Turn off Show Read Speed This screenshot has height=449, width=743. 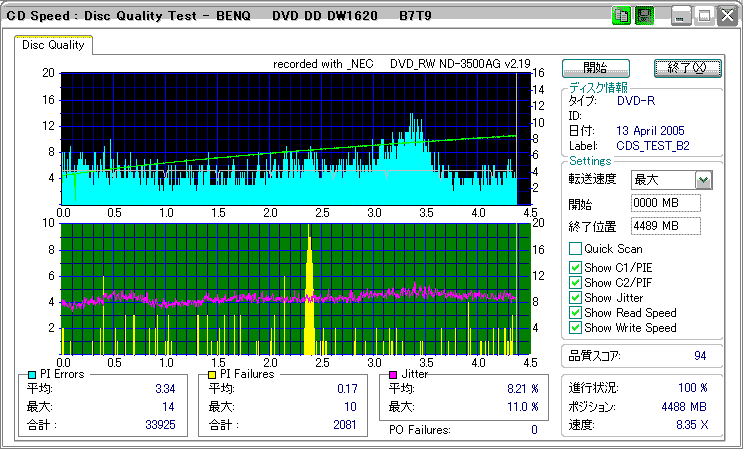(575, 312)
